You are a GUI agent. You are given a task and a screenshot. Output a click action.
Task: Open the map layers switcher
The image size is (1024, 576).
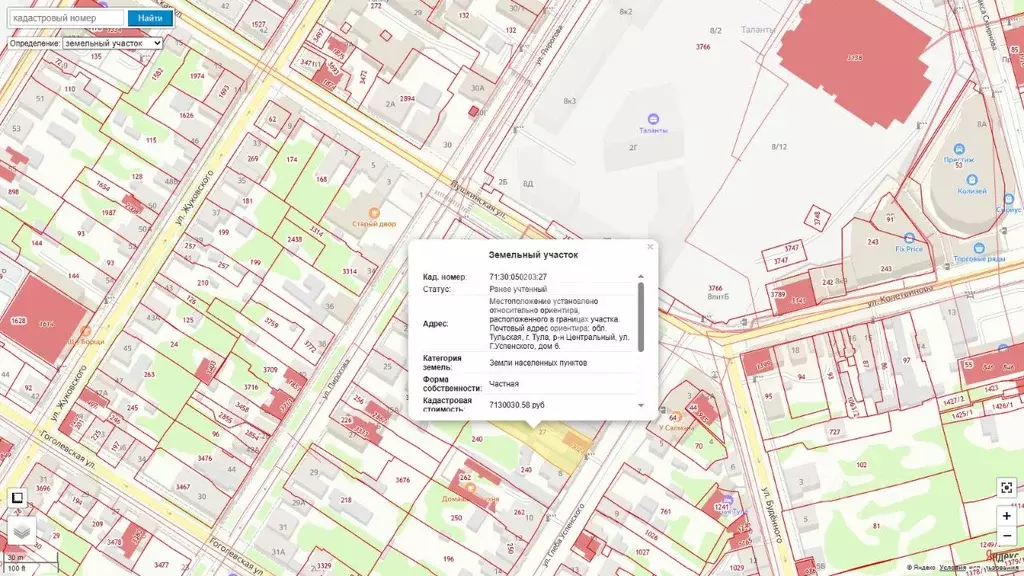[x=21, y=530]
